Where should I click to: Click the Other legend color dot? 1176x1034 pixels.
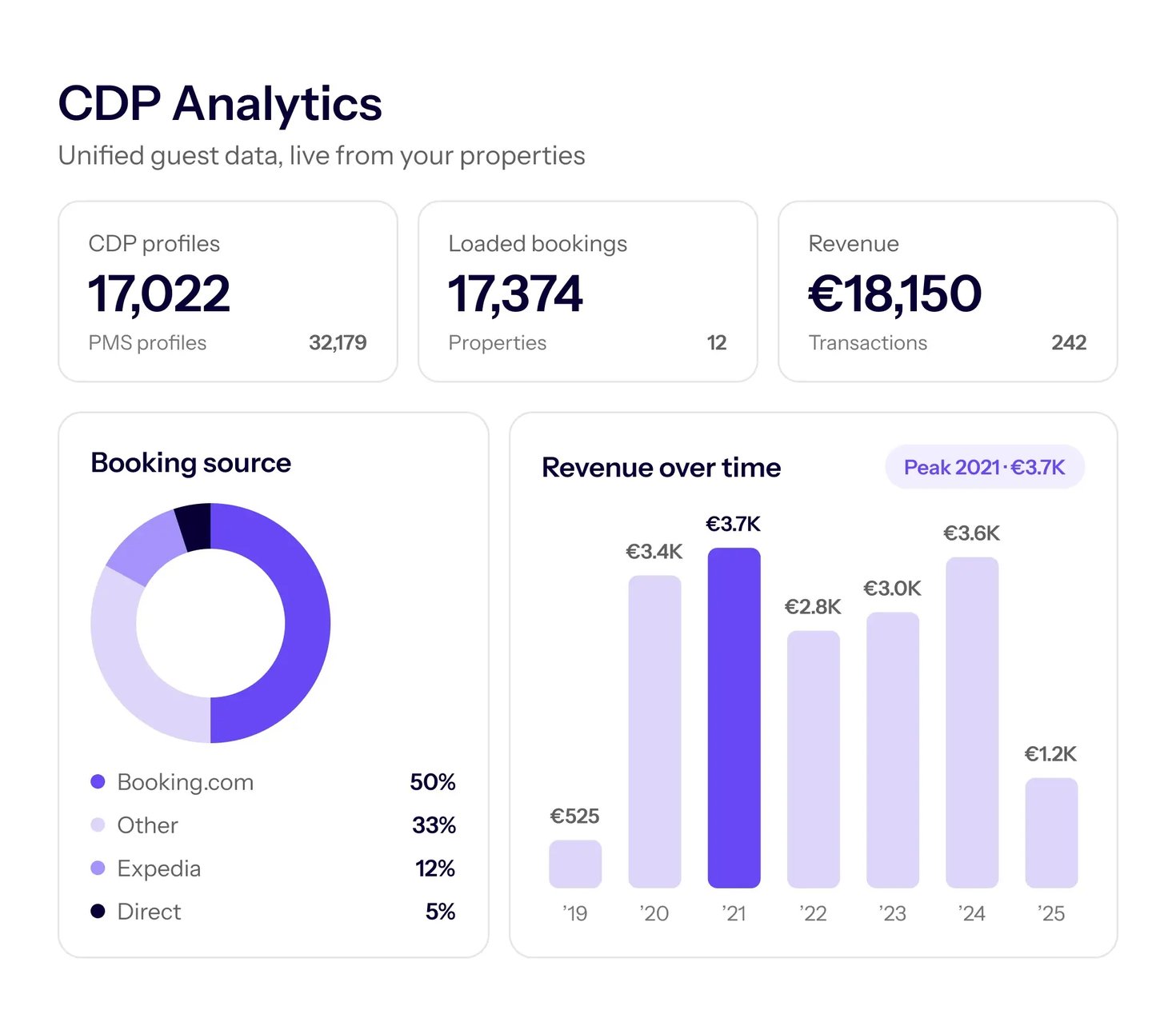click(x=98, y=825)
